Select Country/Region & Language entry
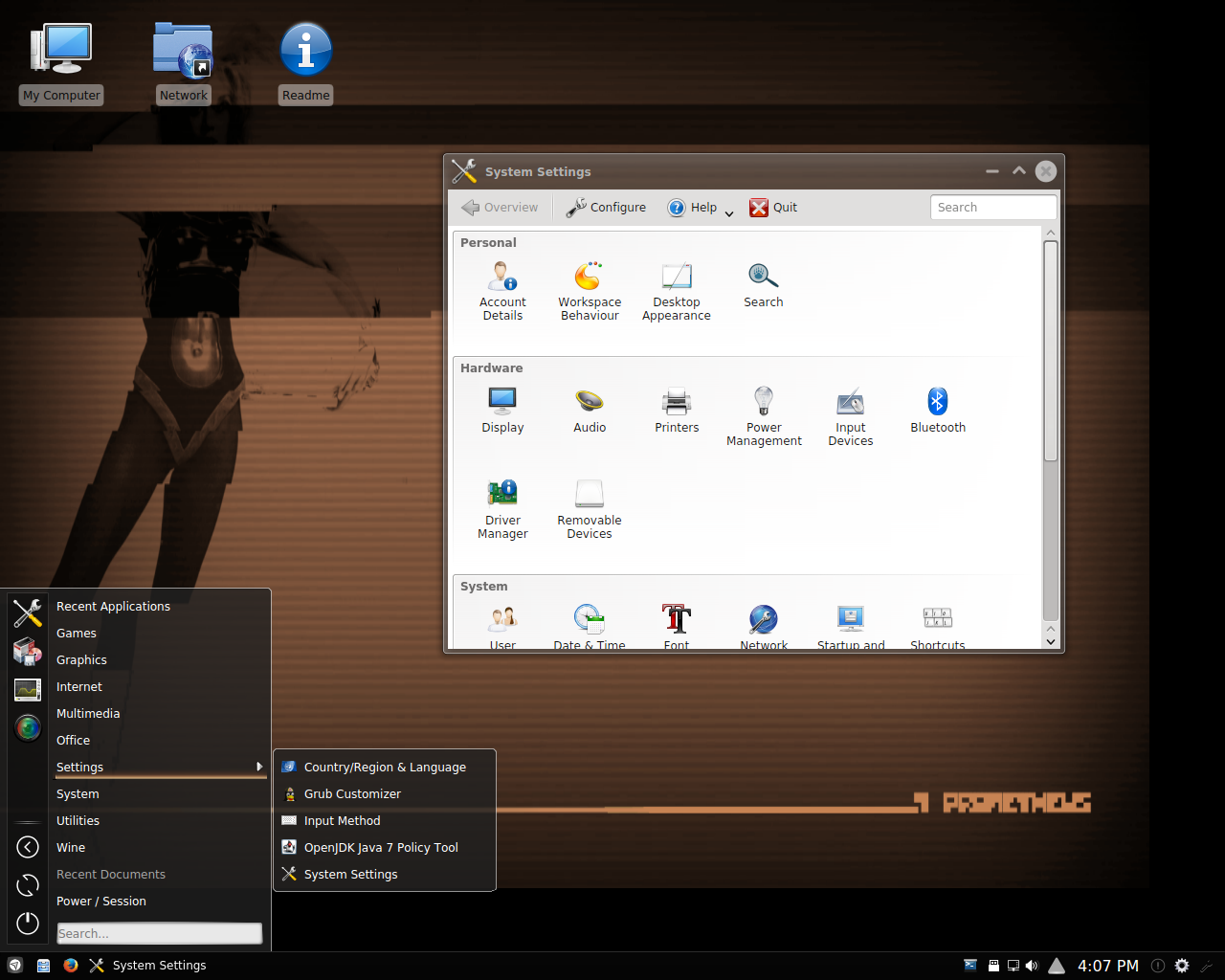This screenshot has width=1225, height=980. 385,767
